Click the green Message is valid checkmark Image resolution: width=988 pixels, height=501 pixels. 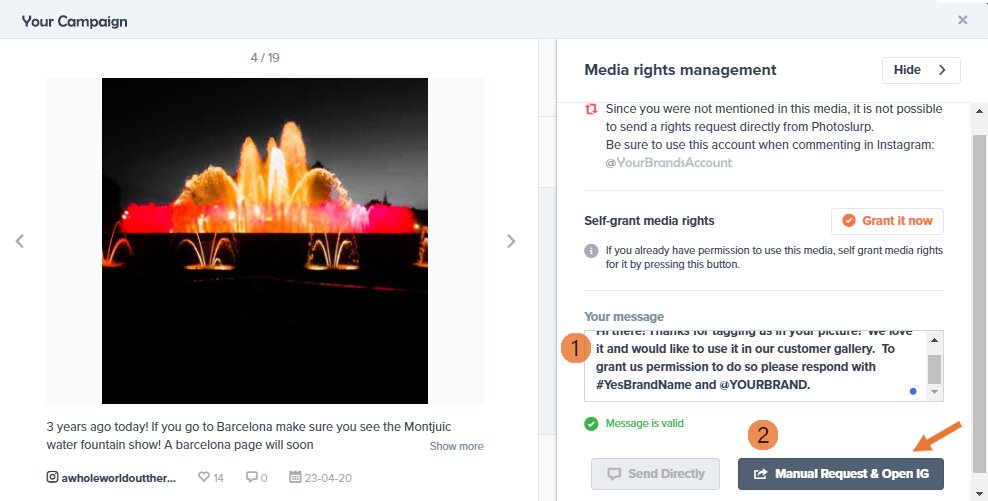[592, 423]
